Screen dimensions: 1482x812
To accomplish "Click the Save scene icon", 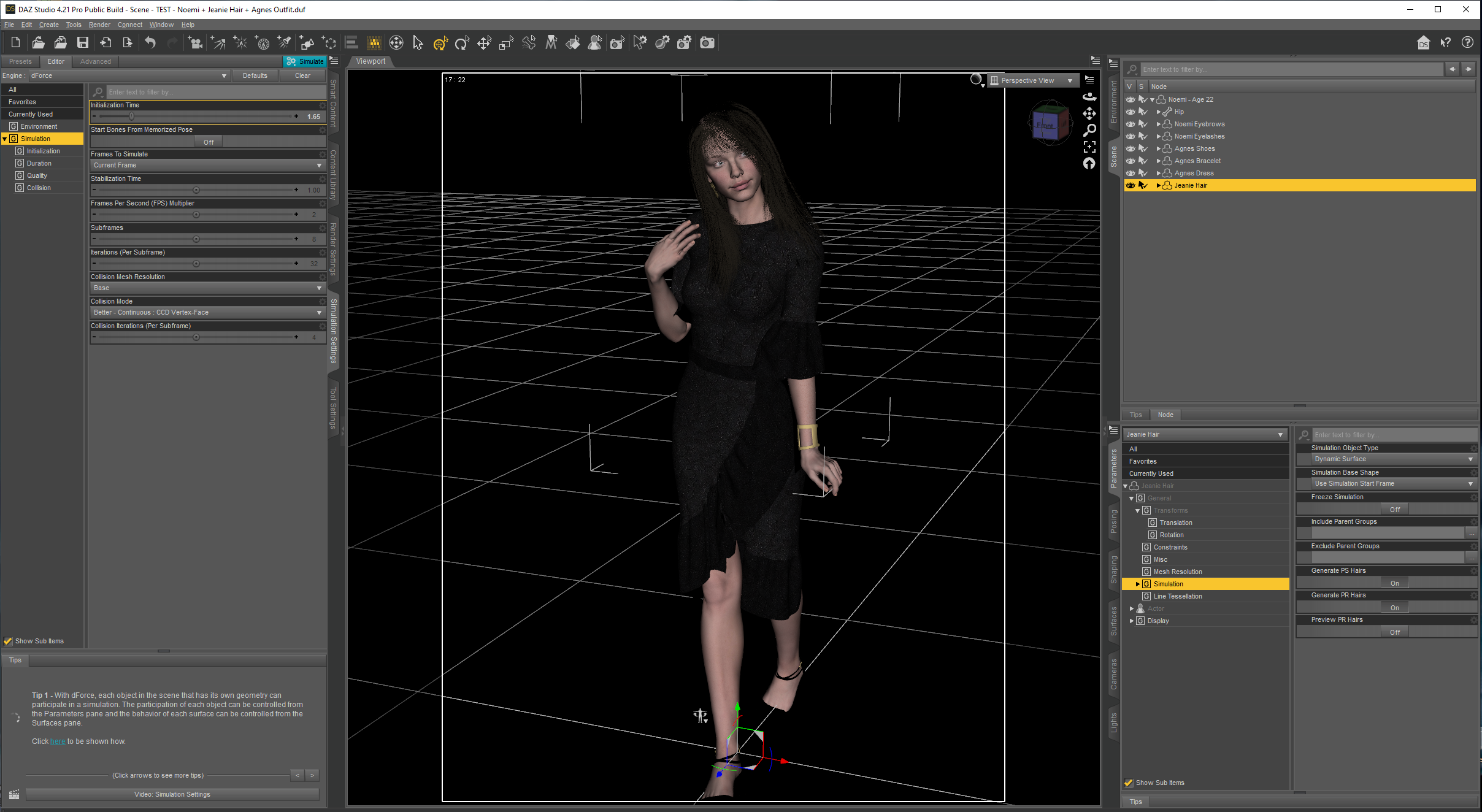I will click(x=82, y=42).
